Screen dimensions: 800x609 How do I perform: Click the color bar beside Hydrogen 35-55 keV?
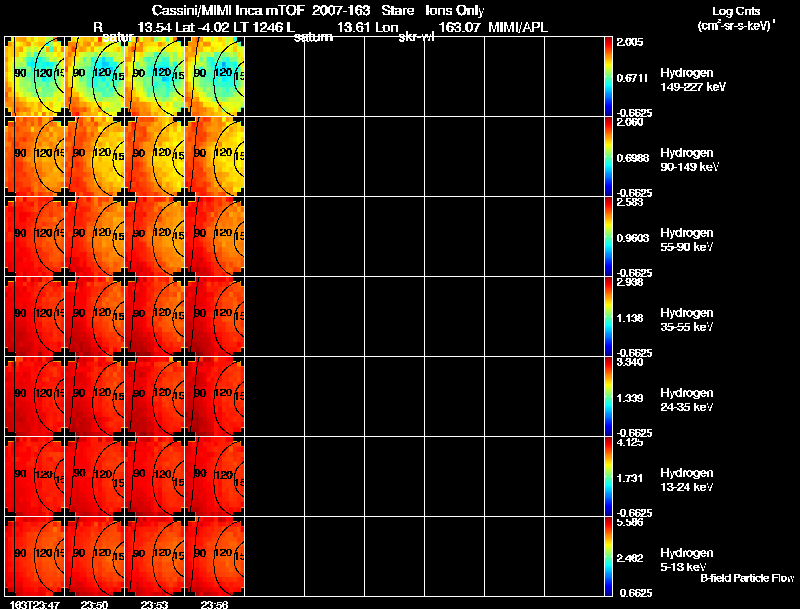click(x=608, y=317)
